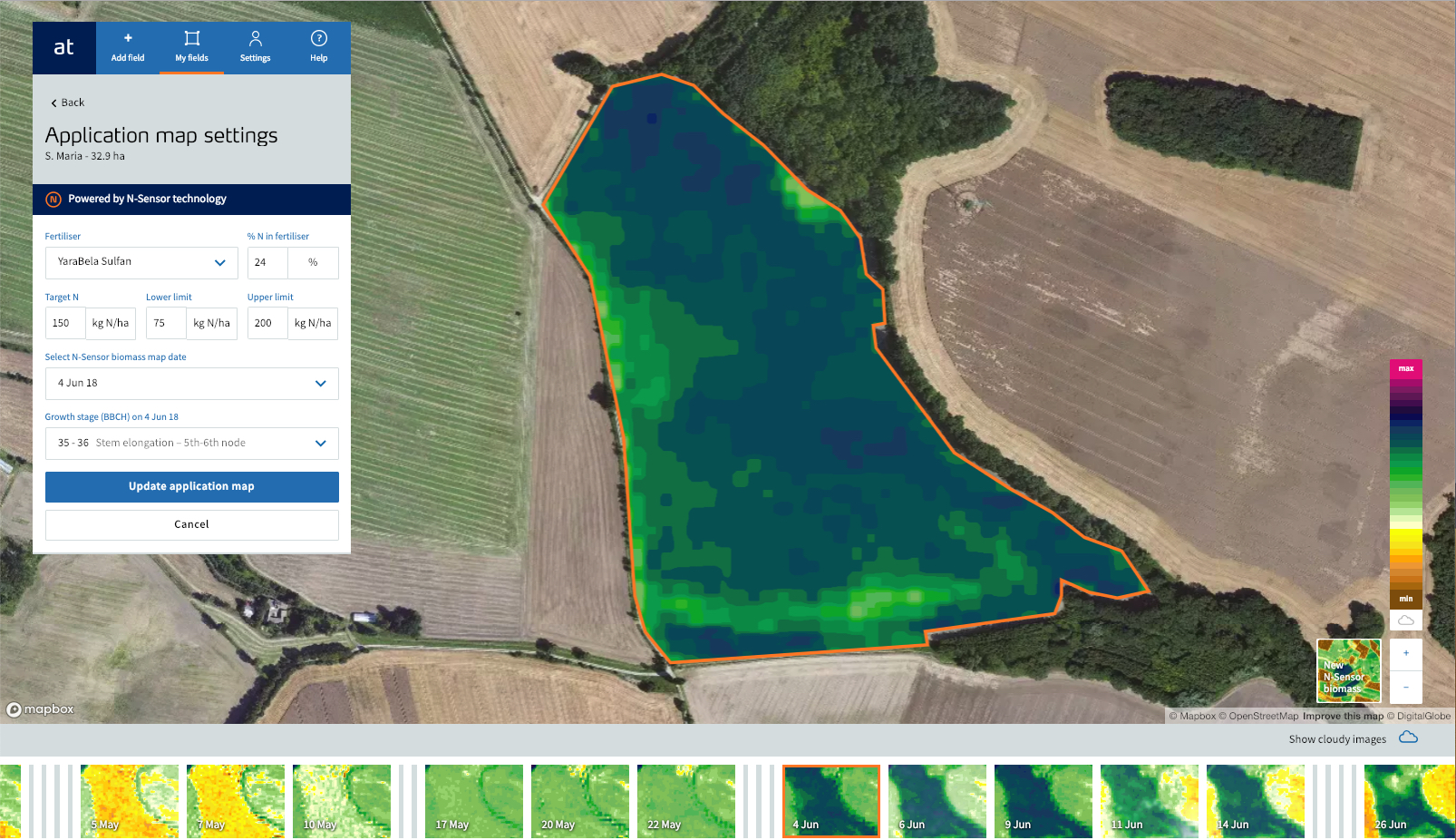Switch to the My fields tab
Screen dimensions: 1456x840
tap(191, 47)
